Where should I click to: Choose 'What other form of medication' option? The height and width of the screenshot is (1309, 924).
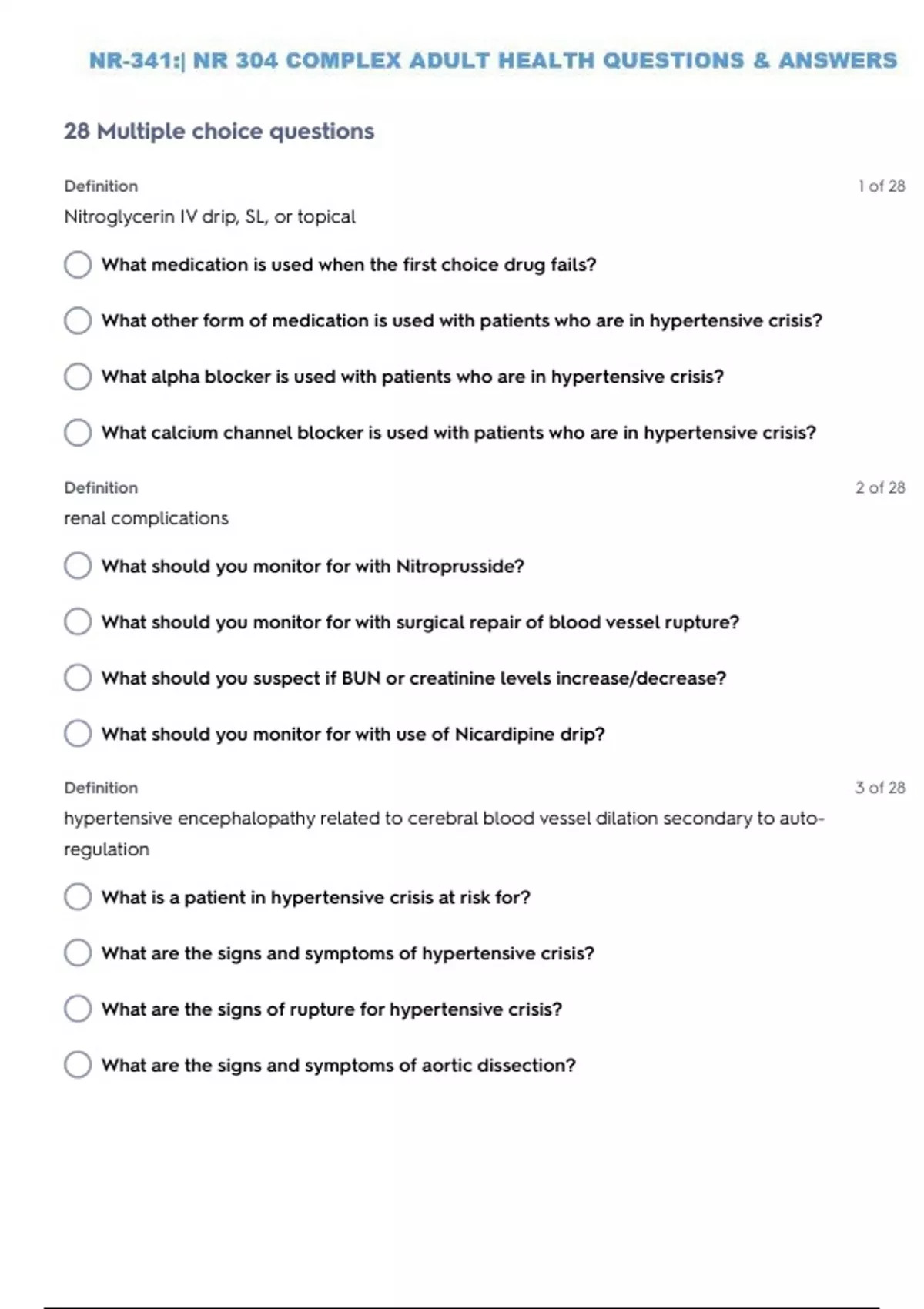[x=78, y=320]
